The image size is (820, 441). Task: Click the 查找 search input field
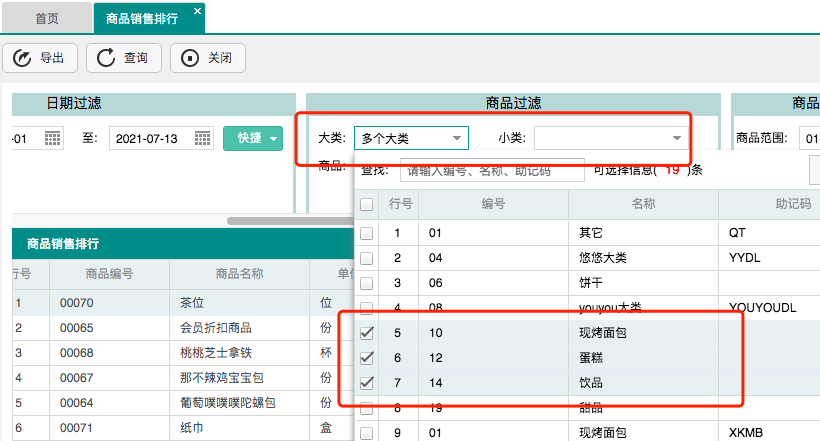(x=491, y=171)
